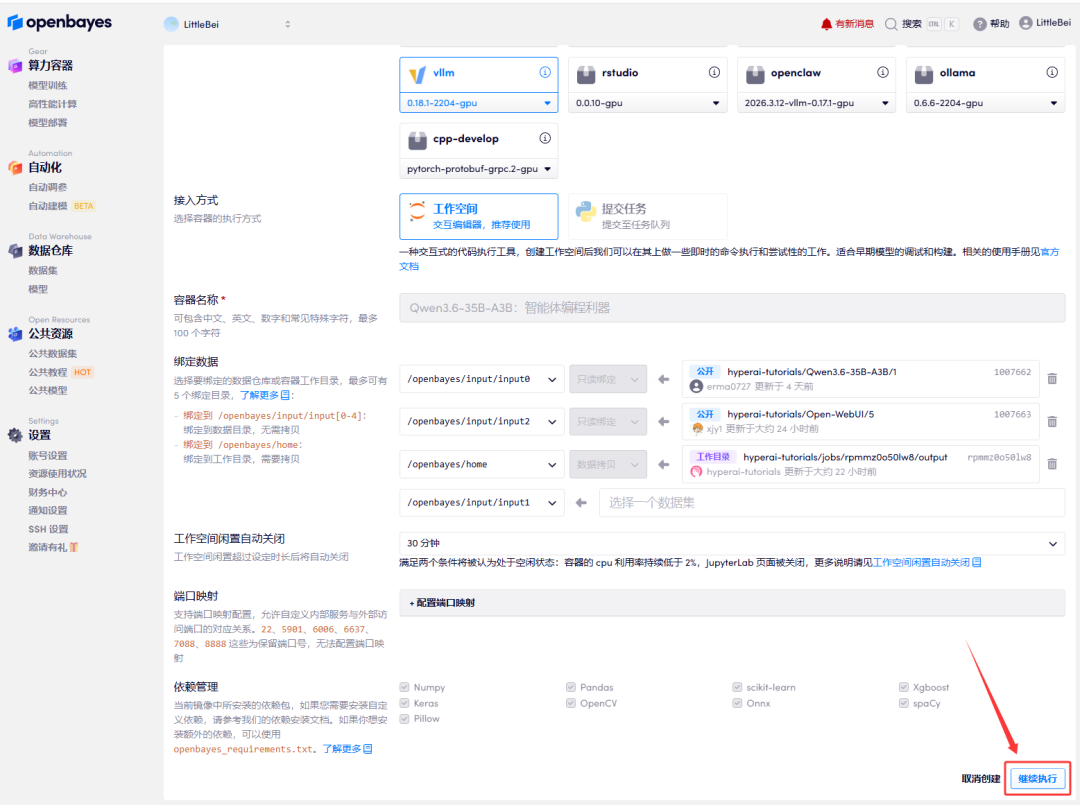Open the LittleBei workspace switcher
The image size is (1080, 805).
227,24
